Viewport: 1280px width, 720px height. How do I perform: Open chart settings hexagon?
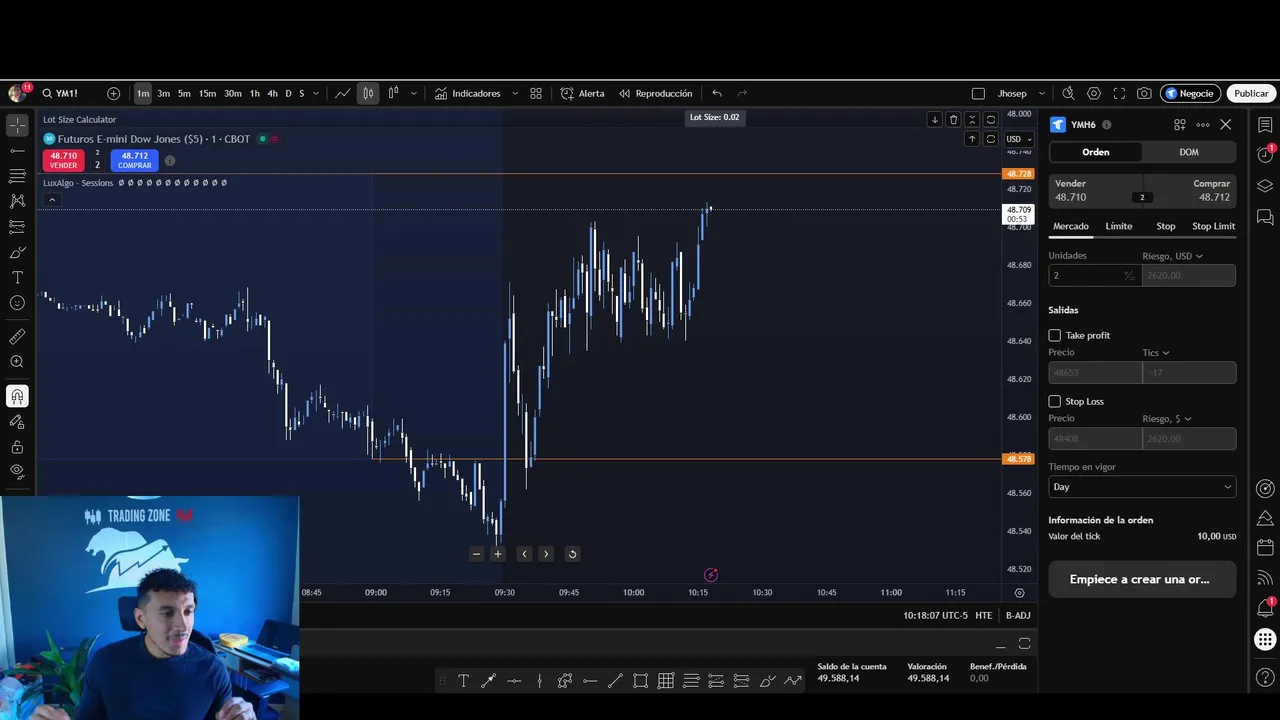pos(1094,93)
